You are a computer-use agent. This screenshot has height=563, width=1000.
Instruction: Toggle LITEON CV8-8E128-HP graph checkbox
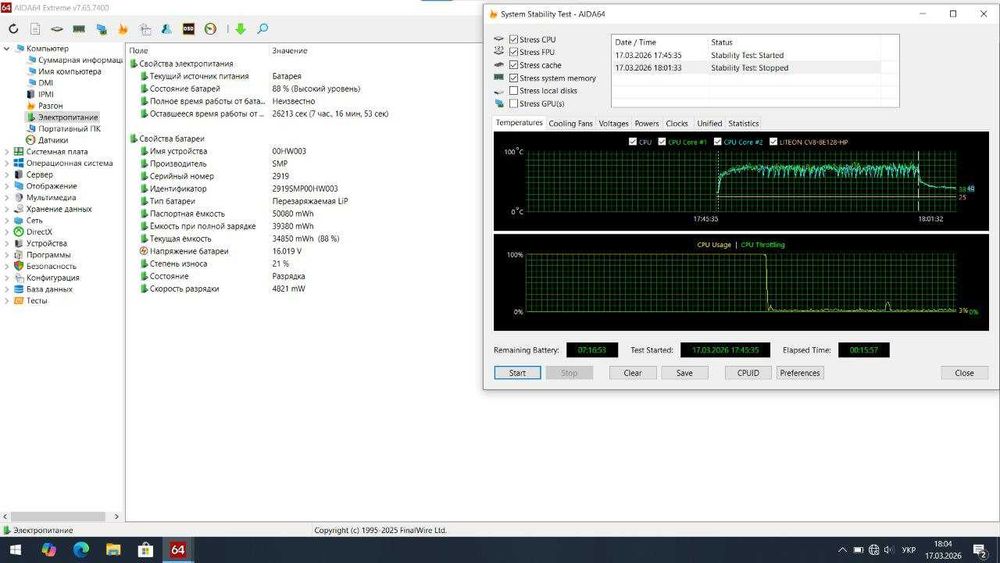point(773,142)
